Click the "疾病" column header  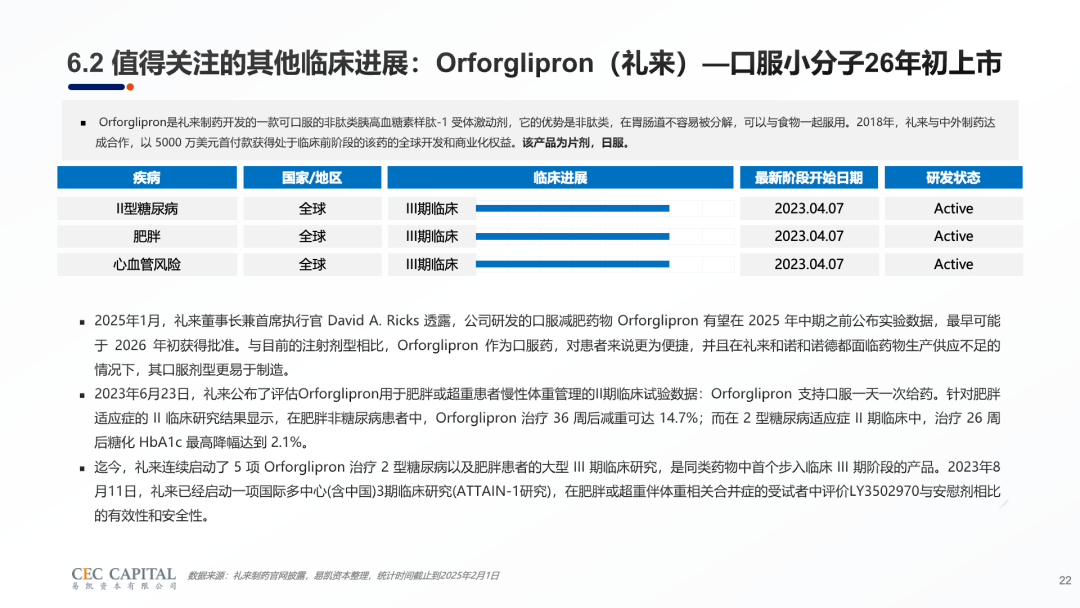147,178
